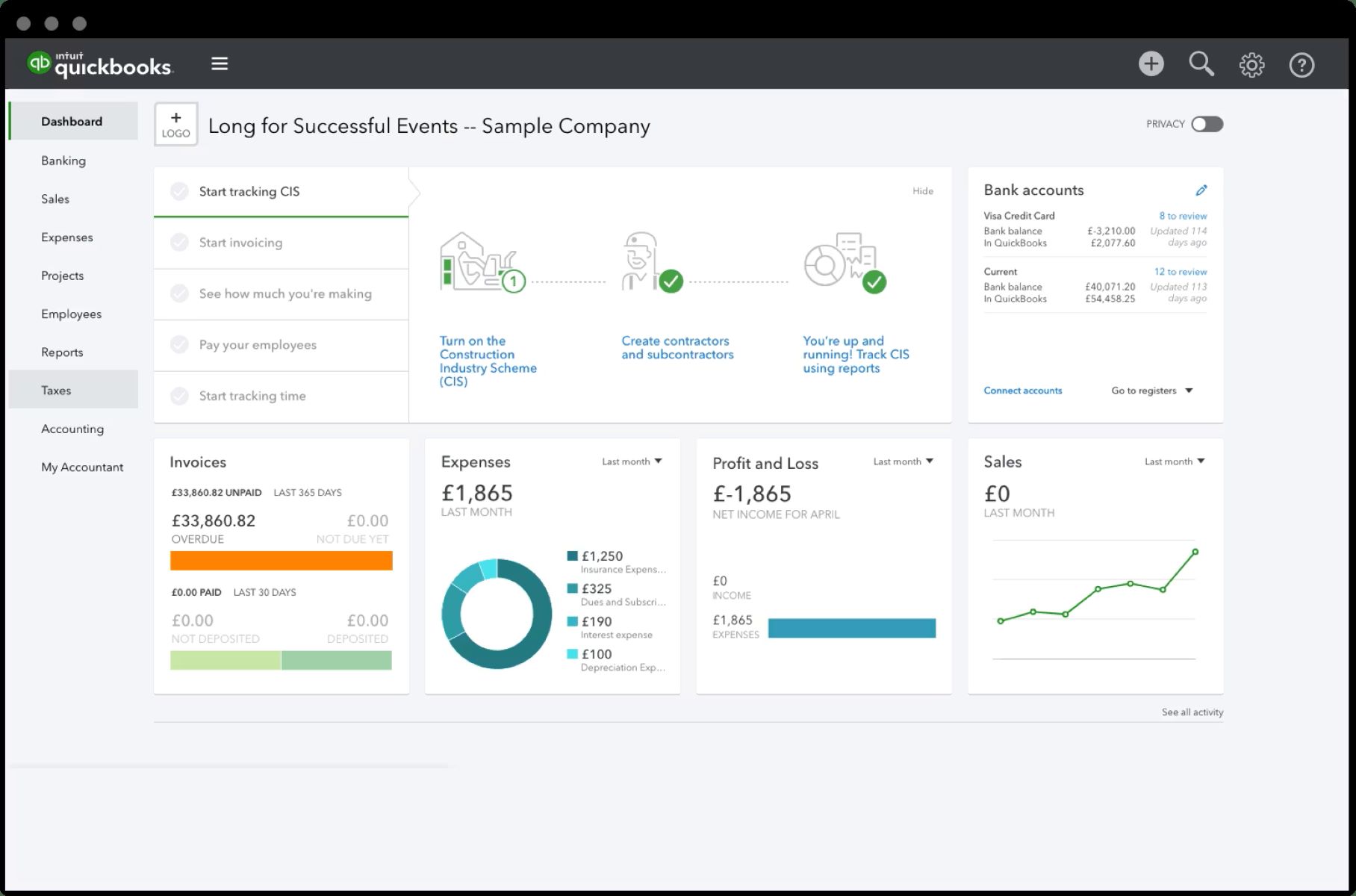The height and width of the screenshot is (896, 1356).
Task: Check the Start invoicing circle checkbox
Action: pyautogui.click(x=179, y=243)
